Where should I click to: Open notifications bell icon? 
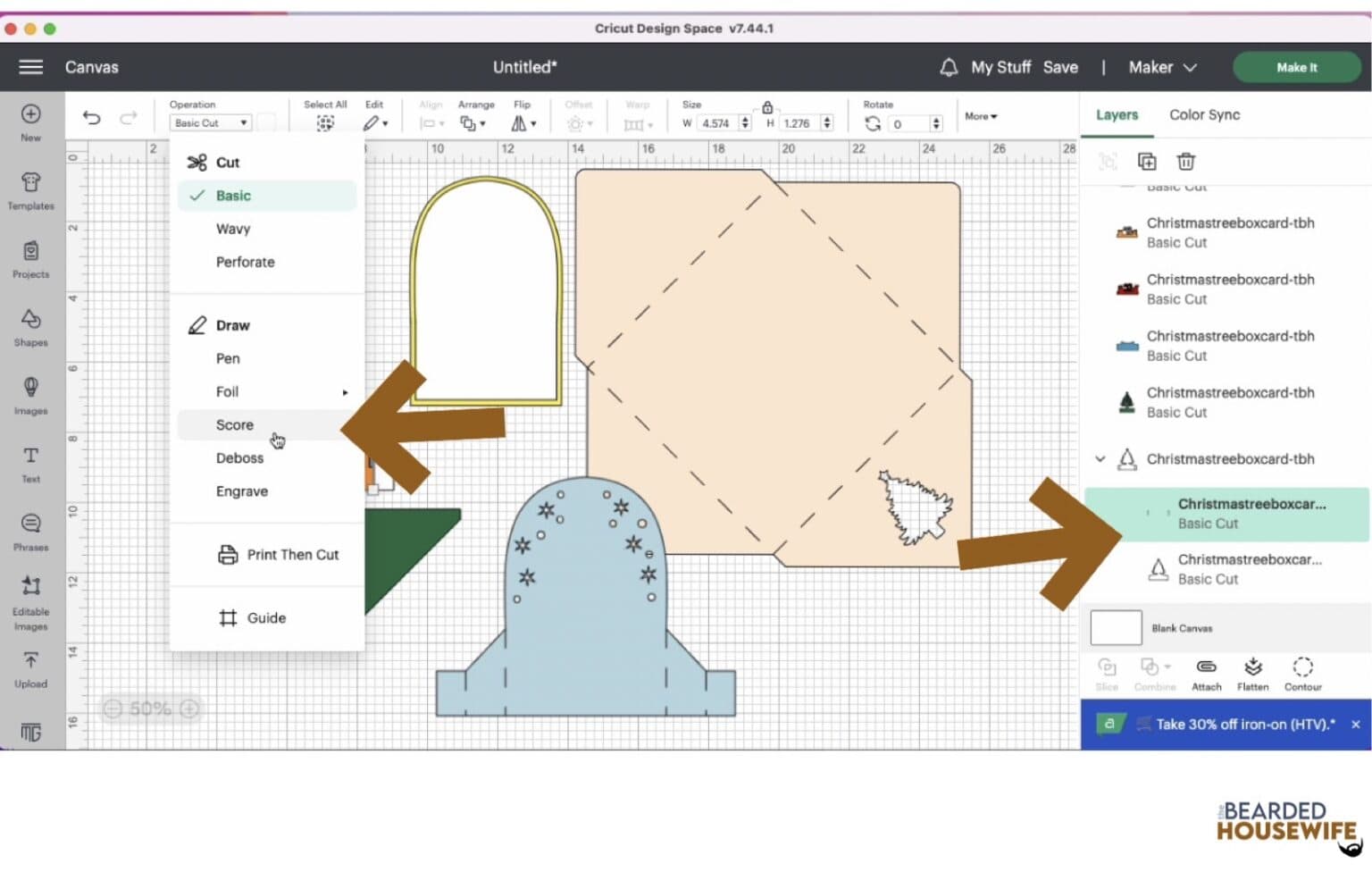pos(949,67)
